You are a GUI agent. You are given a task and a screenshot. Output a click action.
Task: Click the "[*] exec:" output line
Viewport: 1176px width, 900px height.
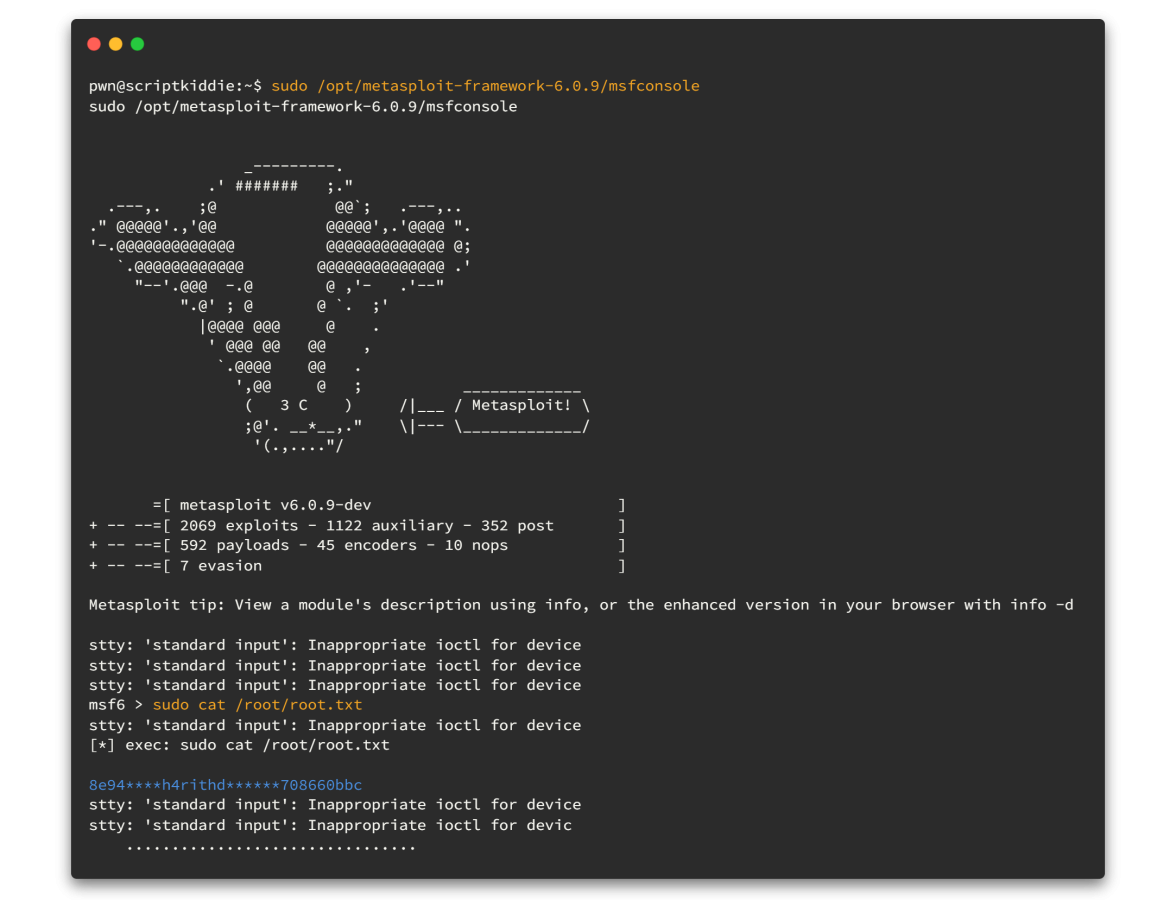point(239,745)
